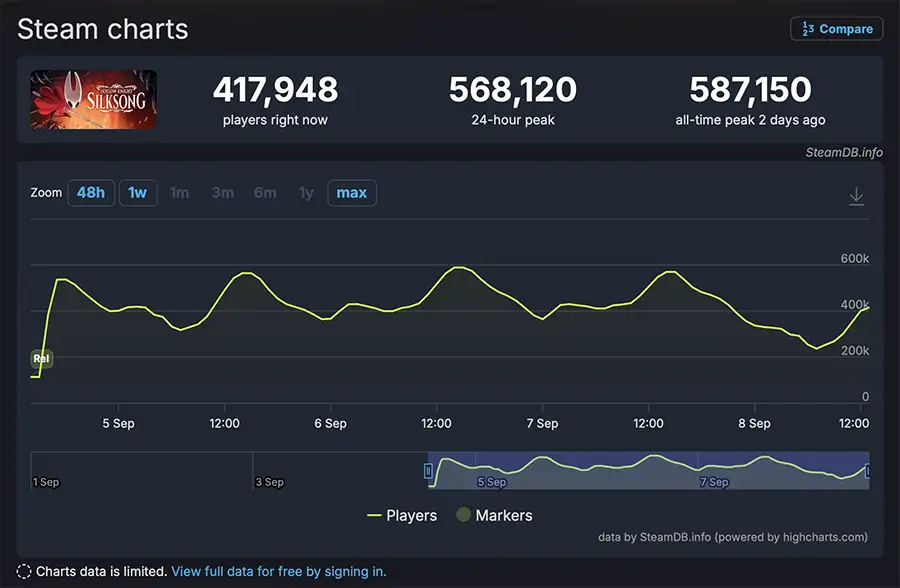The width and height of the screenshot is (900, 588).
Task: Choose the 3m zoom option
Action: [x=223, y=193]
